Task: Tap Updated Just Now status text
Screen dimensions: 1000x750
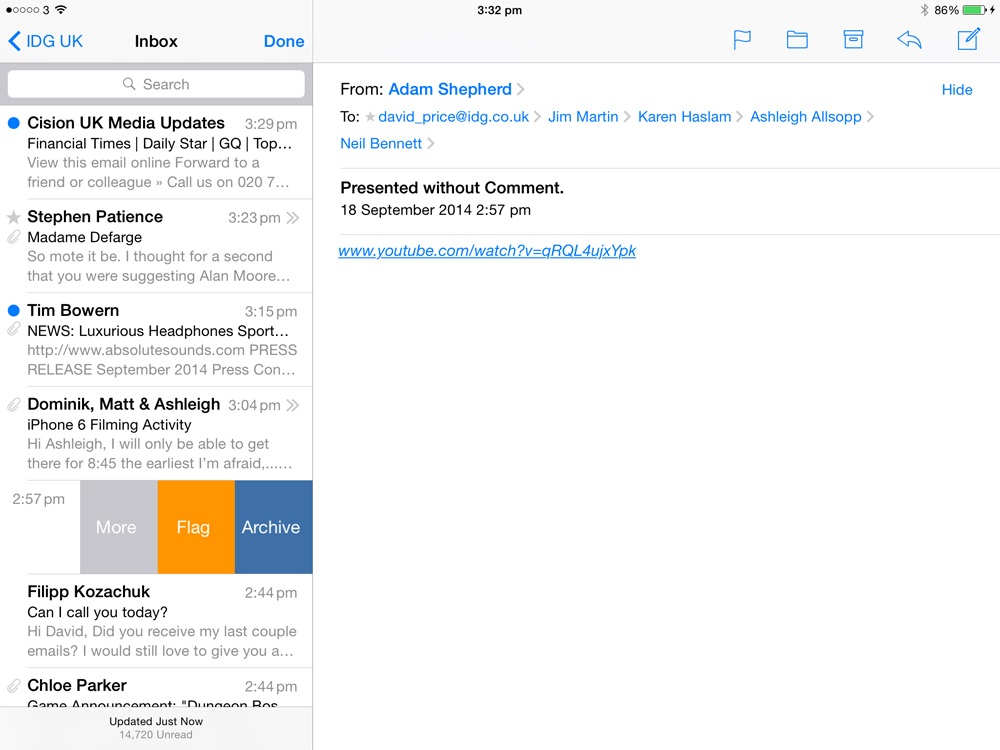Action: point(156,721)
